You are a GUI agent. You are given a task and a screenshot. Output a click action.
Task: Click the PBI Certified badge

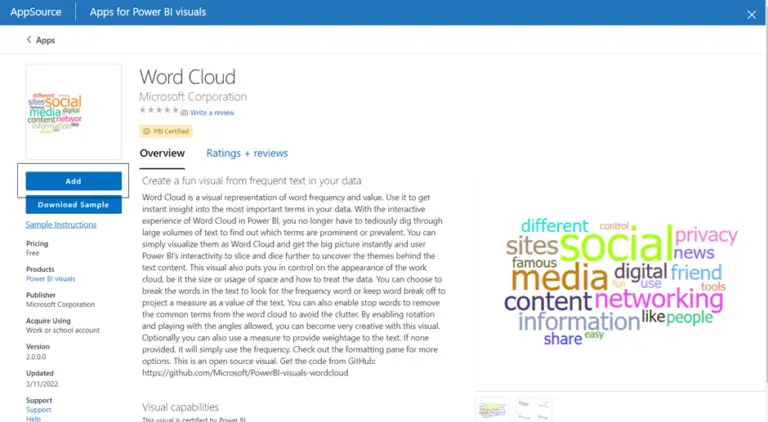[167, 131]
